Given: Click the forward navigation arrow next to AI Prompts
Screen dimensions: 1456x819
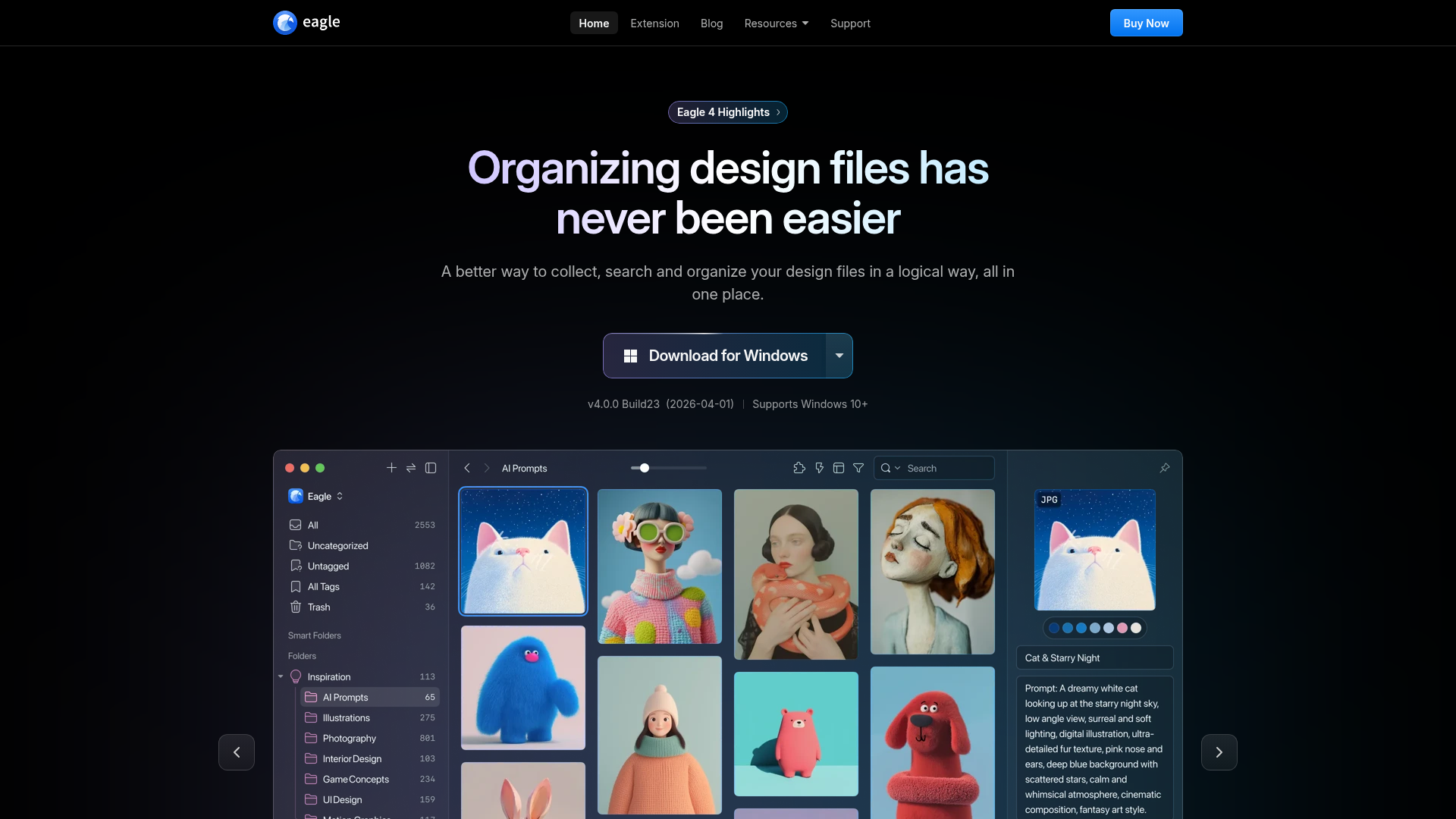Looking at the screenshot, I should (x=487, y=468).
